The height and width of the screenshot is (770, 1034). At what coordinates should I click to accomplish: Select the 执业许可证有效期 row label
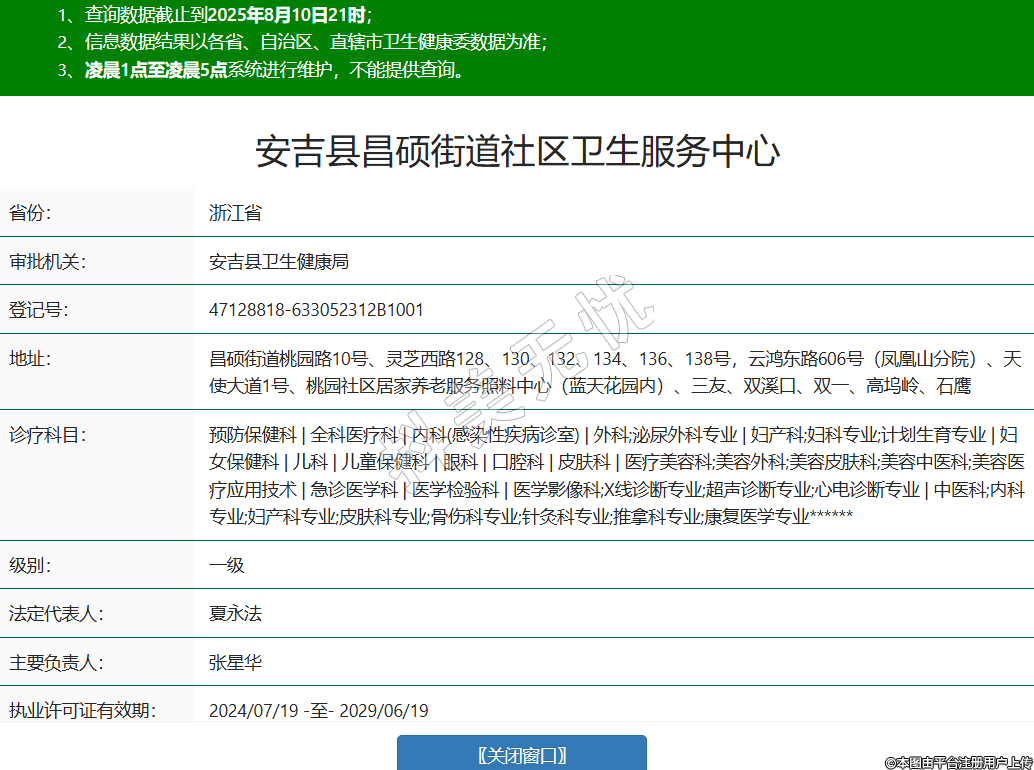pyautogui.click(x=82, y=711)
